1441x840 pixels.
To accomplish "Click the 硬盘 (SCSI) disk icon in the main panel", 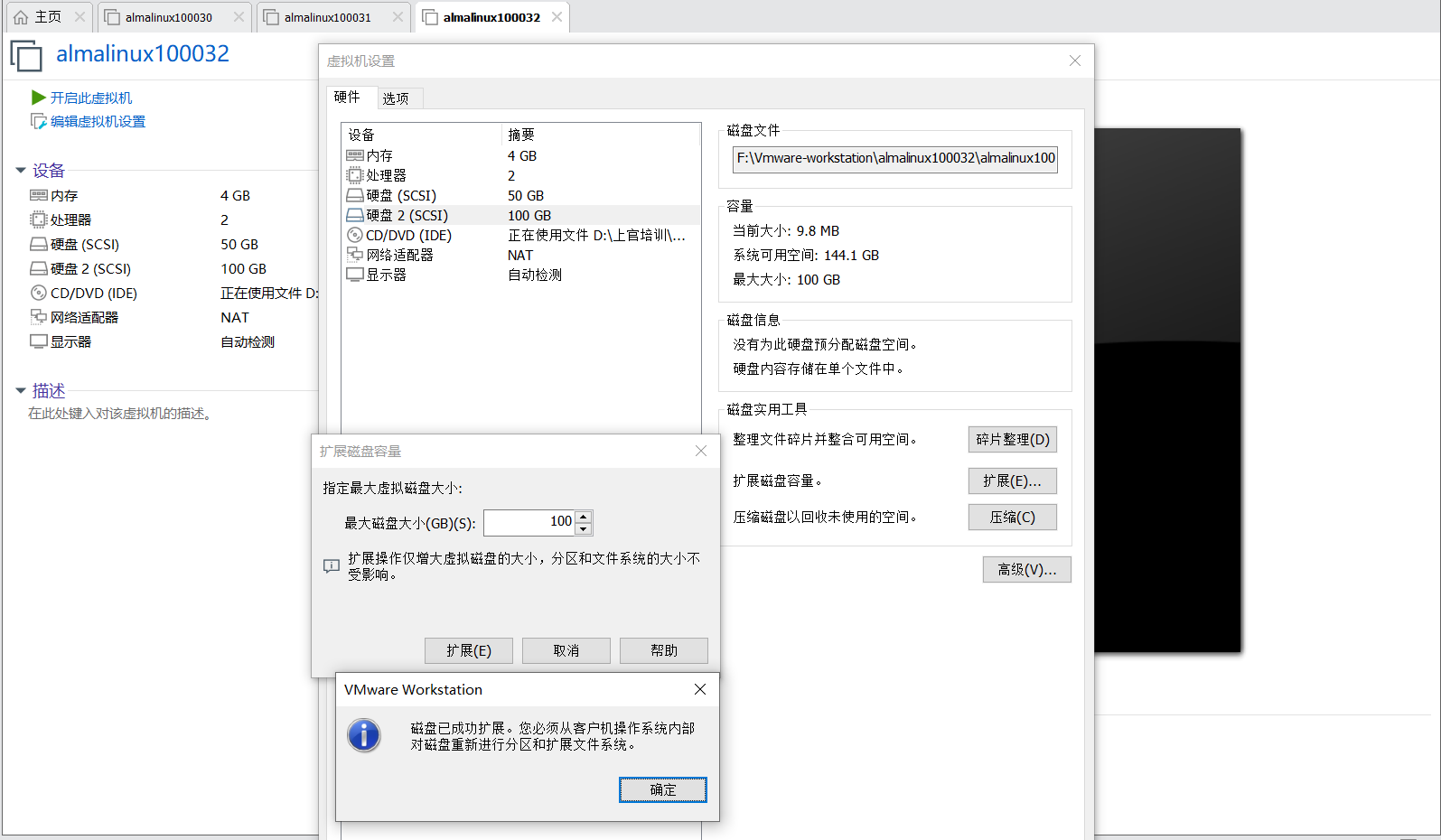I will 38,244.
